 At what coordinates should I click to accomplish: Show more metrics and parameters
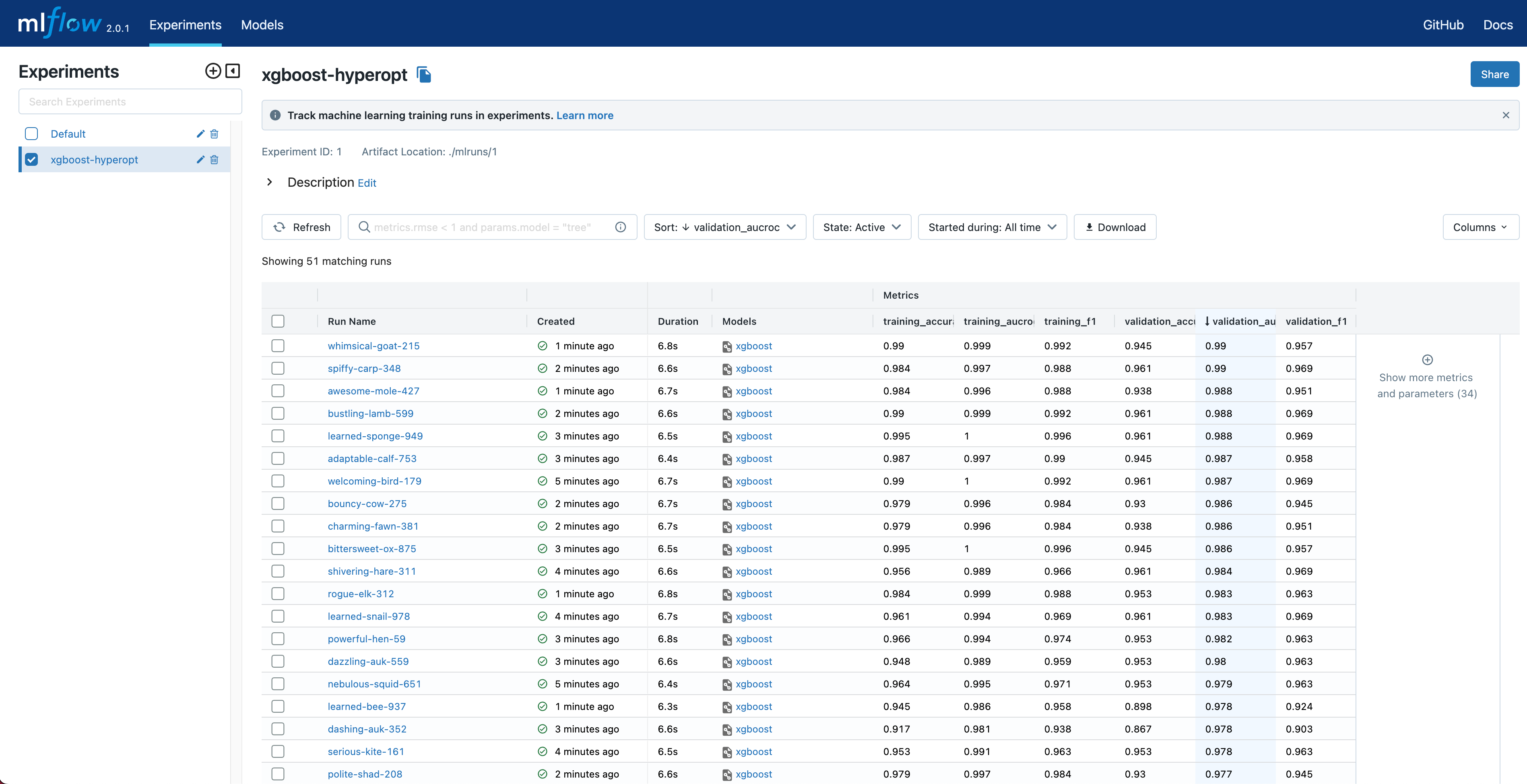click(x=1427, y=377)
